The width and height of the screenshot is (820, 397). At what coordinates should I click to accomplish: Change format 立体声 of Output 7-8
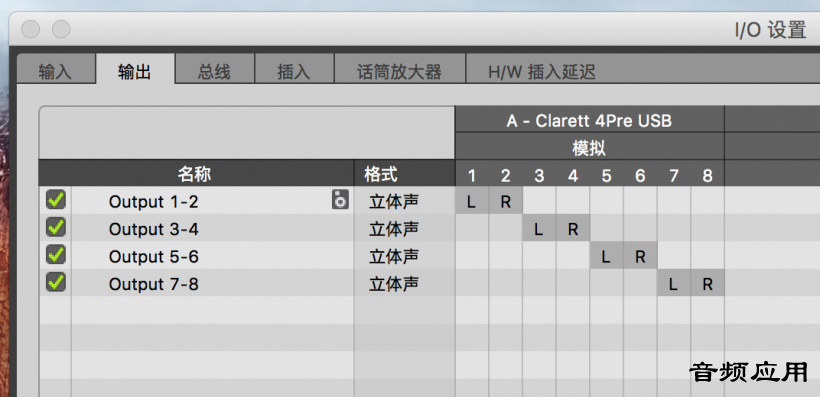click(x=394, y=284)
